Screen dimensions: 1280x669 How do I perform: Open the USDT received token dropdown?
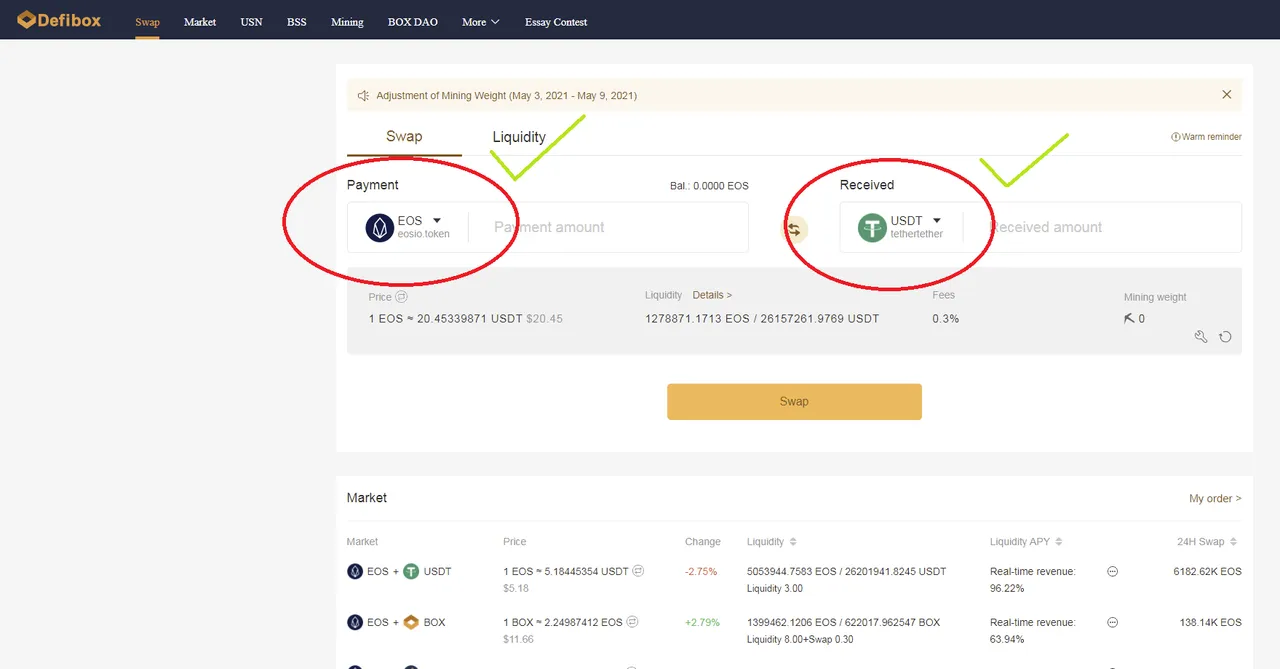point(937,221)
